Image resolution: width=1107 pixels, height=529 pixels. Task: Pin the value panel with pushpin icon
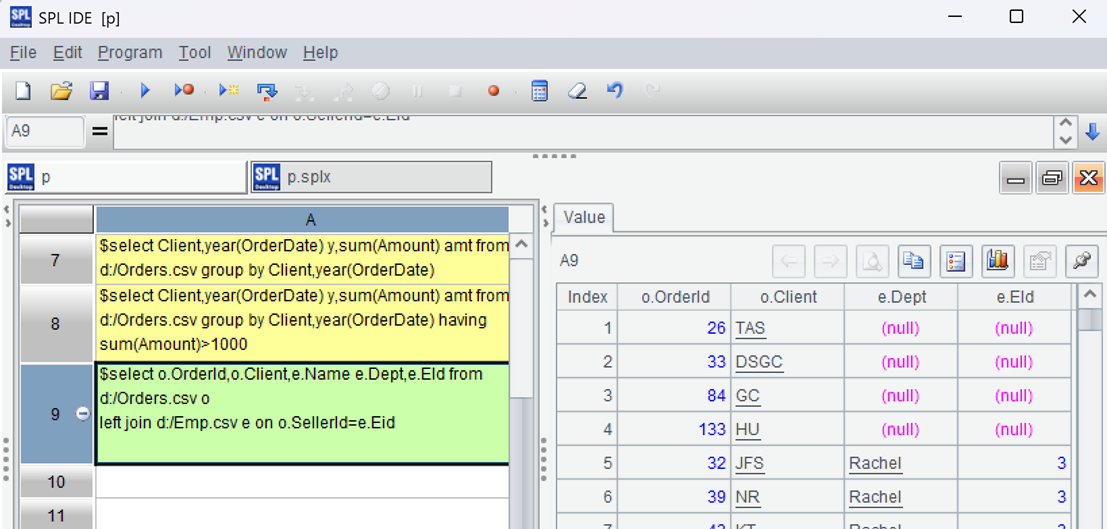coord(1080,261)
